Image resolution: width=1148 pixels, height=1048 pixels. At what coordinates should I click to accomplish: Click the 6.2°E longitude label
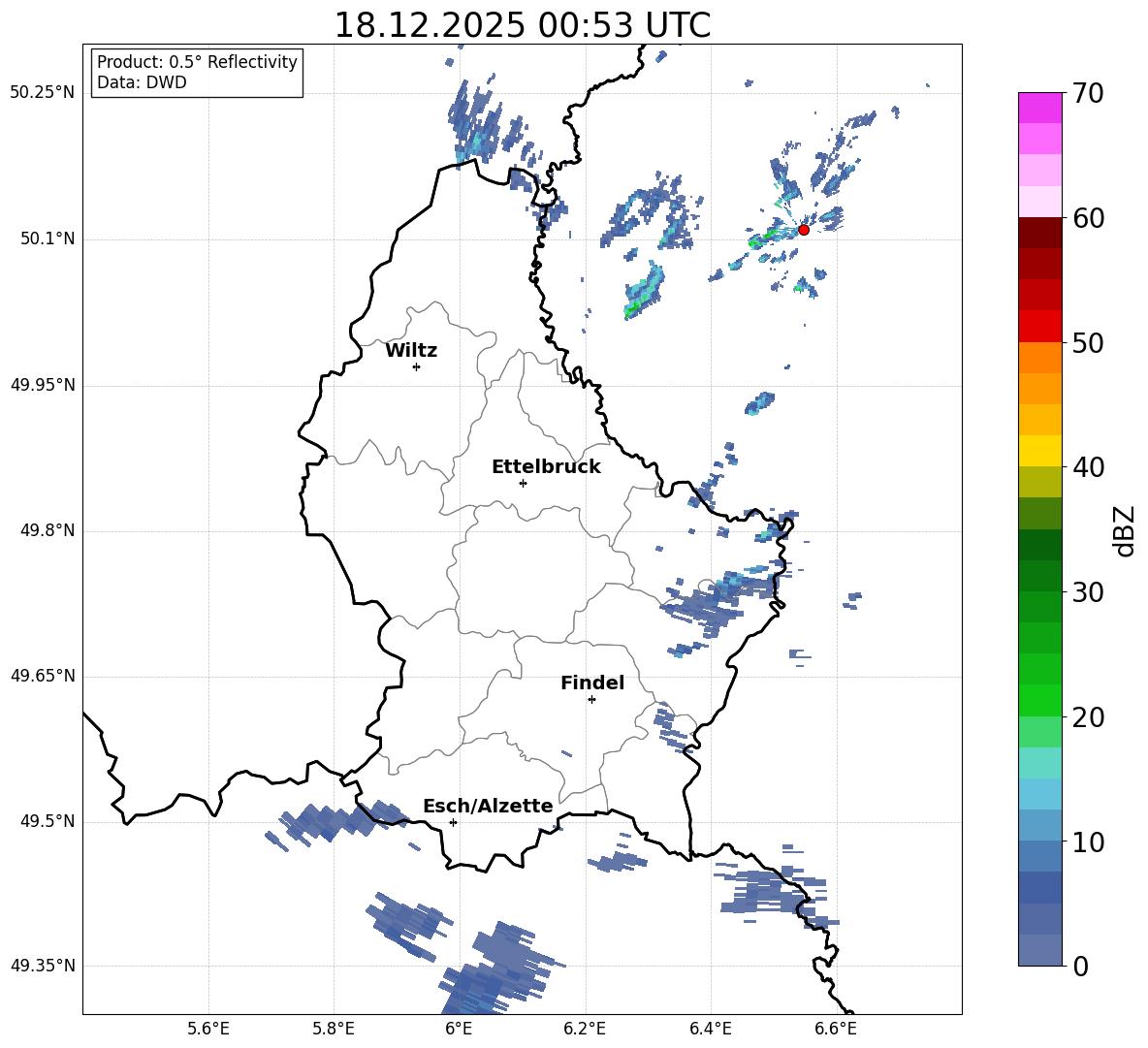(585, 1029)
